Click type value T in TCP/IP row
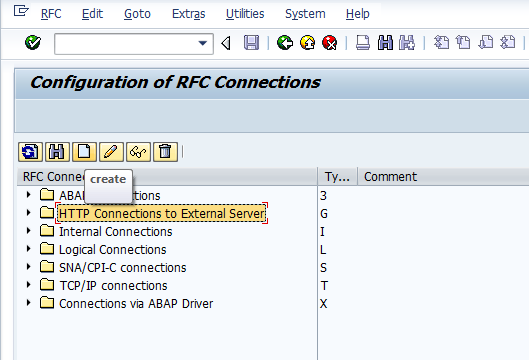Screen dimensions: 529x360 324,286
